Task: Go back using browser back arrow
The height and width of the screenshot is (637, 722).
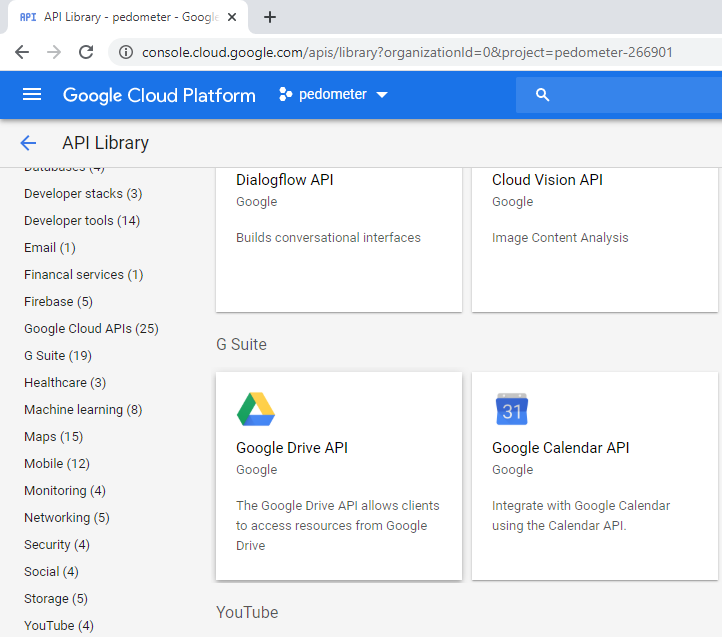Action: [x=22, y=52]
